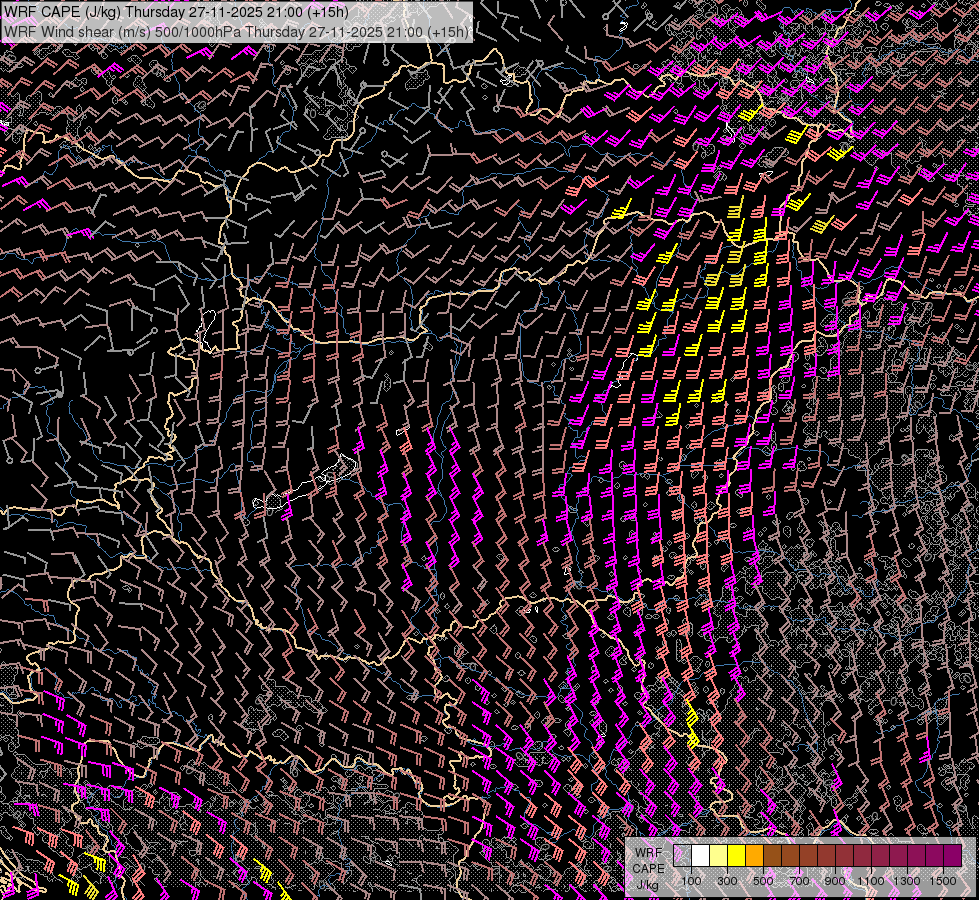Click the 500 tick label in legend
Viewport: 979px width, 900px height.
pyautogui.click(x=763, y=881)
